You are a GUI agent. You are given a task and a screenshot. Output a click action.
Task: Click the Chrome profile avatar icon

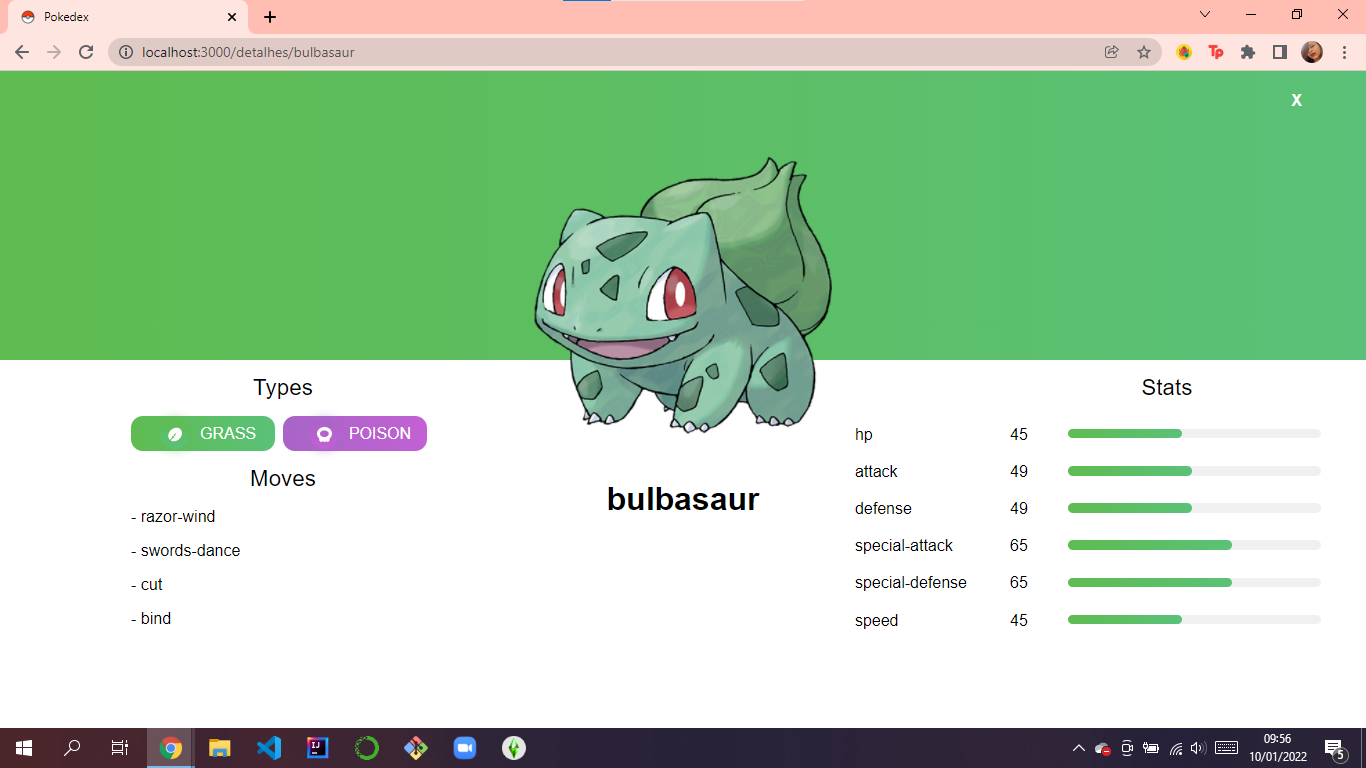pyautogui.click(x=1312, y=52)
